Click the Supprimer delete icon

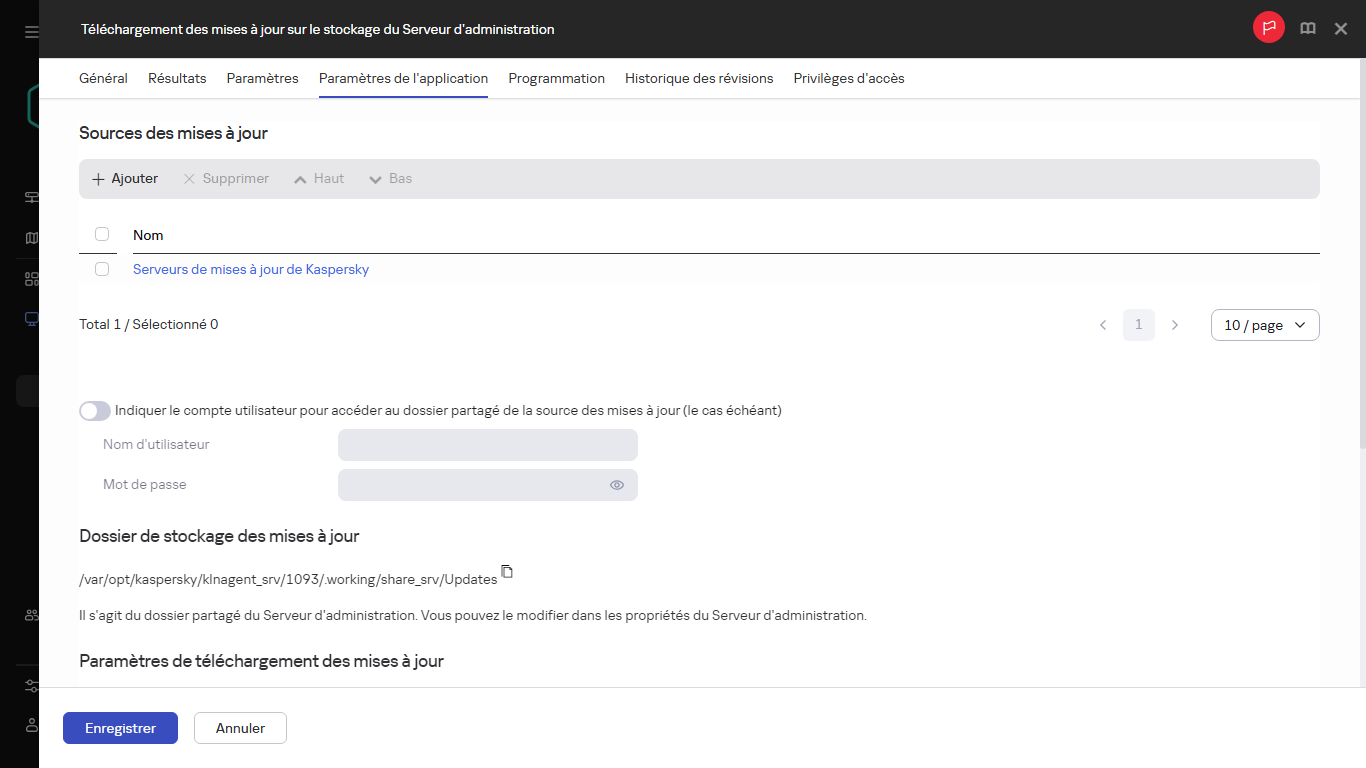coord(189,179)
